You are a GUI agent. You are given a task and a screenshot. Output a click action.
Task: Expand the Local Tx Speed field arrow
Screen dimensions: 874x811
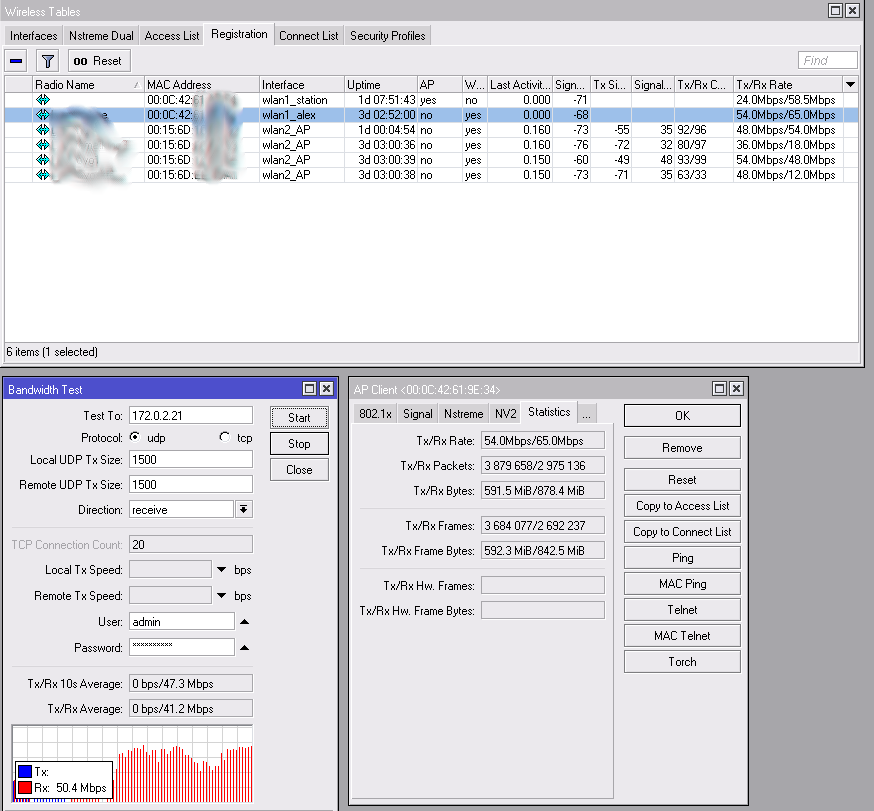coord(221,570)
